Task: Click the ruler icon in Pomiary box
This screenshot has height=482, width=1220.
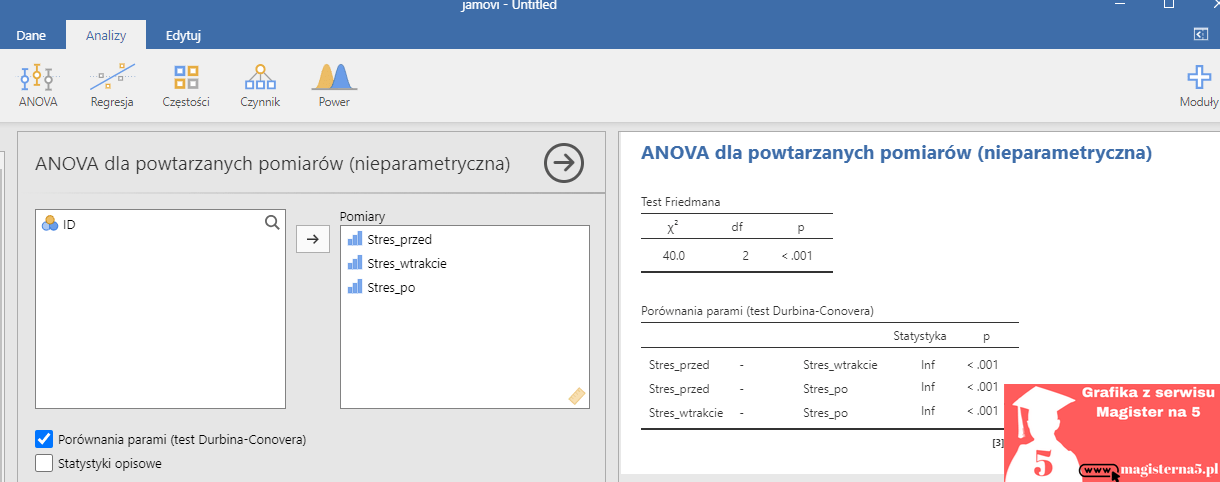Action: (577, 396)
